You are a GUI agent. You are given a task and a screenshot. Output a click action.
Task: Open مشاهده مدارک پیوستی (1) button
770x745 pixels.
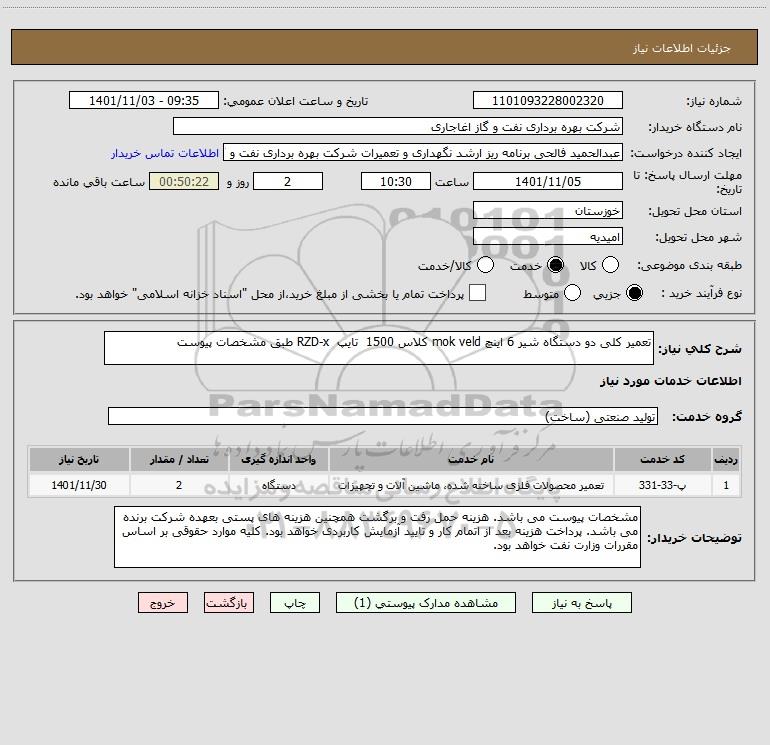coord(426,603)
